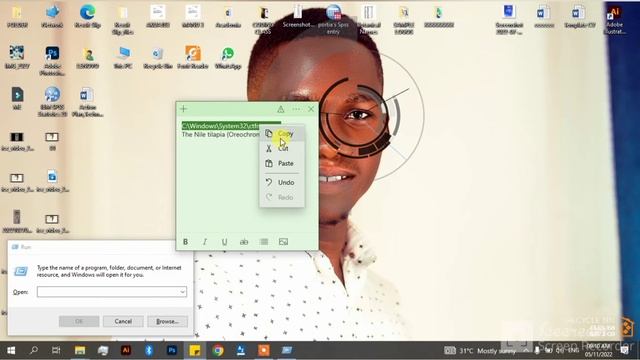640x360 pixels.
Task: Click the taskbar date and time clock
Action: pos(598,351)
